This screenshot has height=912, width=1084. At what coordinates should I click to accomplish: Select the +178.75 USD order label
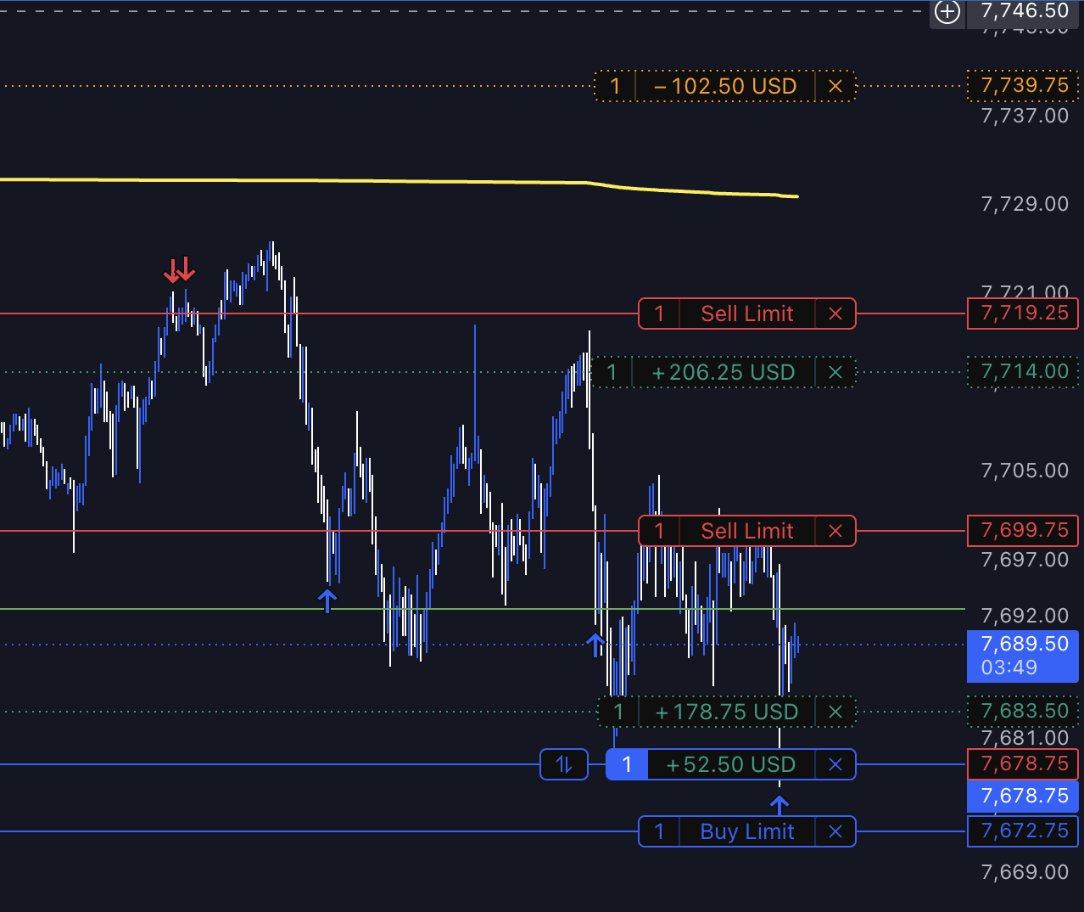727,711
